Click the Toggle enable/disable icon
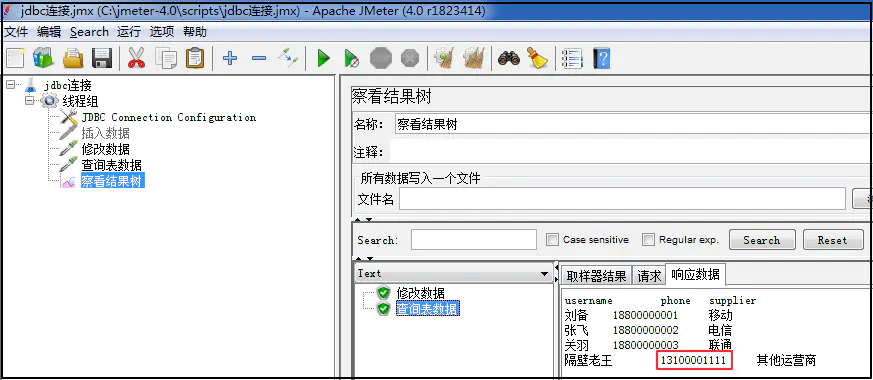The width and height of the screenshot is (873, 380). coord(288,58)
